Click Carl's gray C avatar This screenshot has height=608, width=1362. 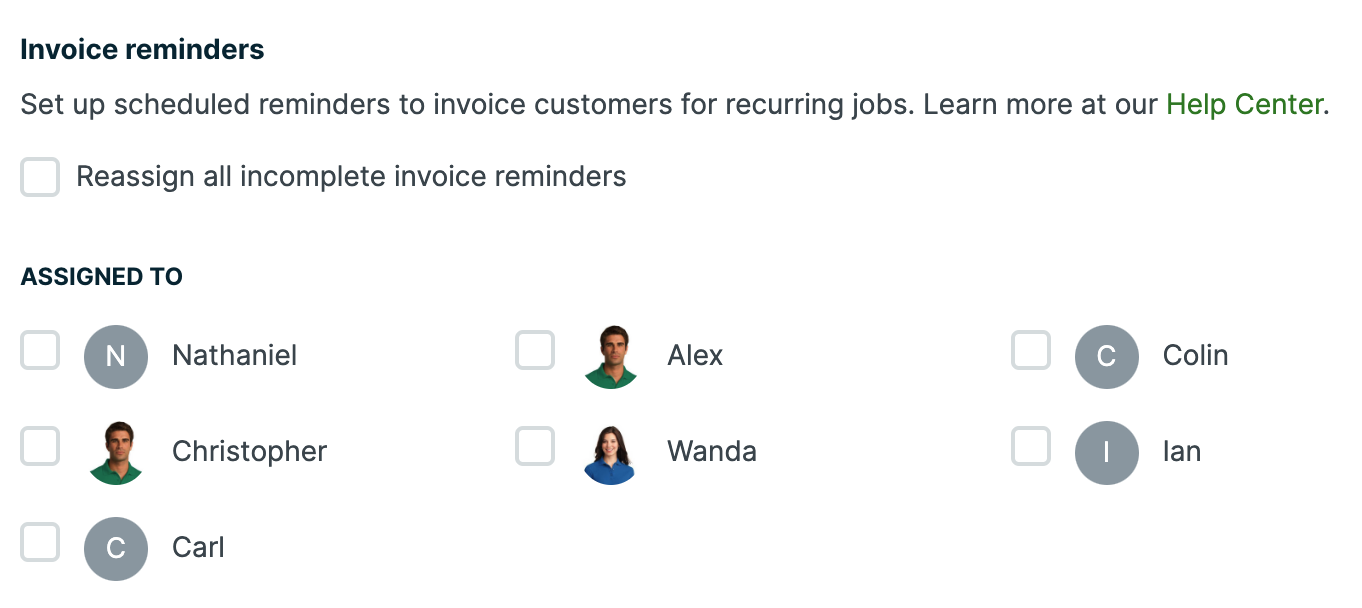[116, 549]
